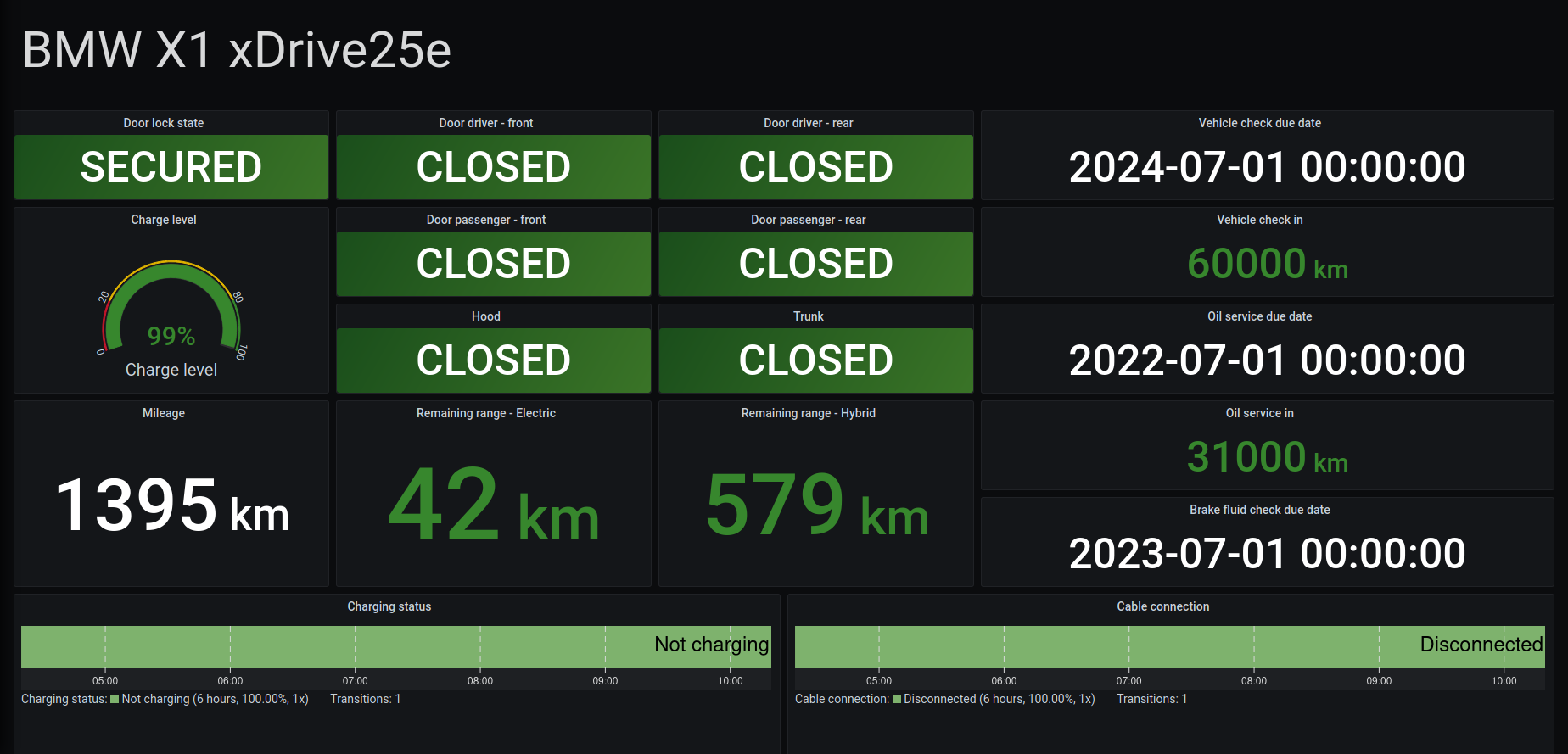The height and width of the screenshot is (754, 1568).
Task: Click the Disconnected timeline bar
Action: [x=1170, y=647]
